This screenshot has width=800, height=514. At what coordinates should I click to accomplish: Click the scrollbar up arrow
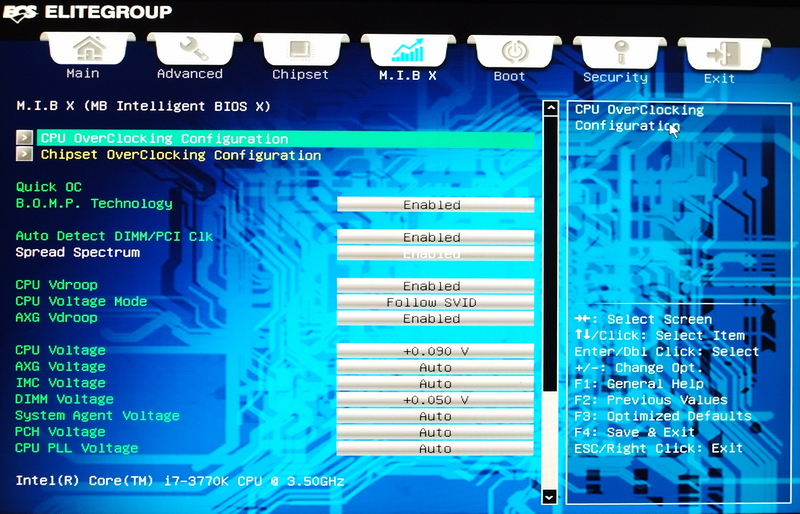click(550, 108)
